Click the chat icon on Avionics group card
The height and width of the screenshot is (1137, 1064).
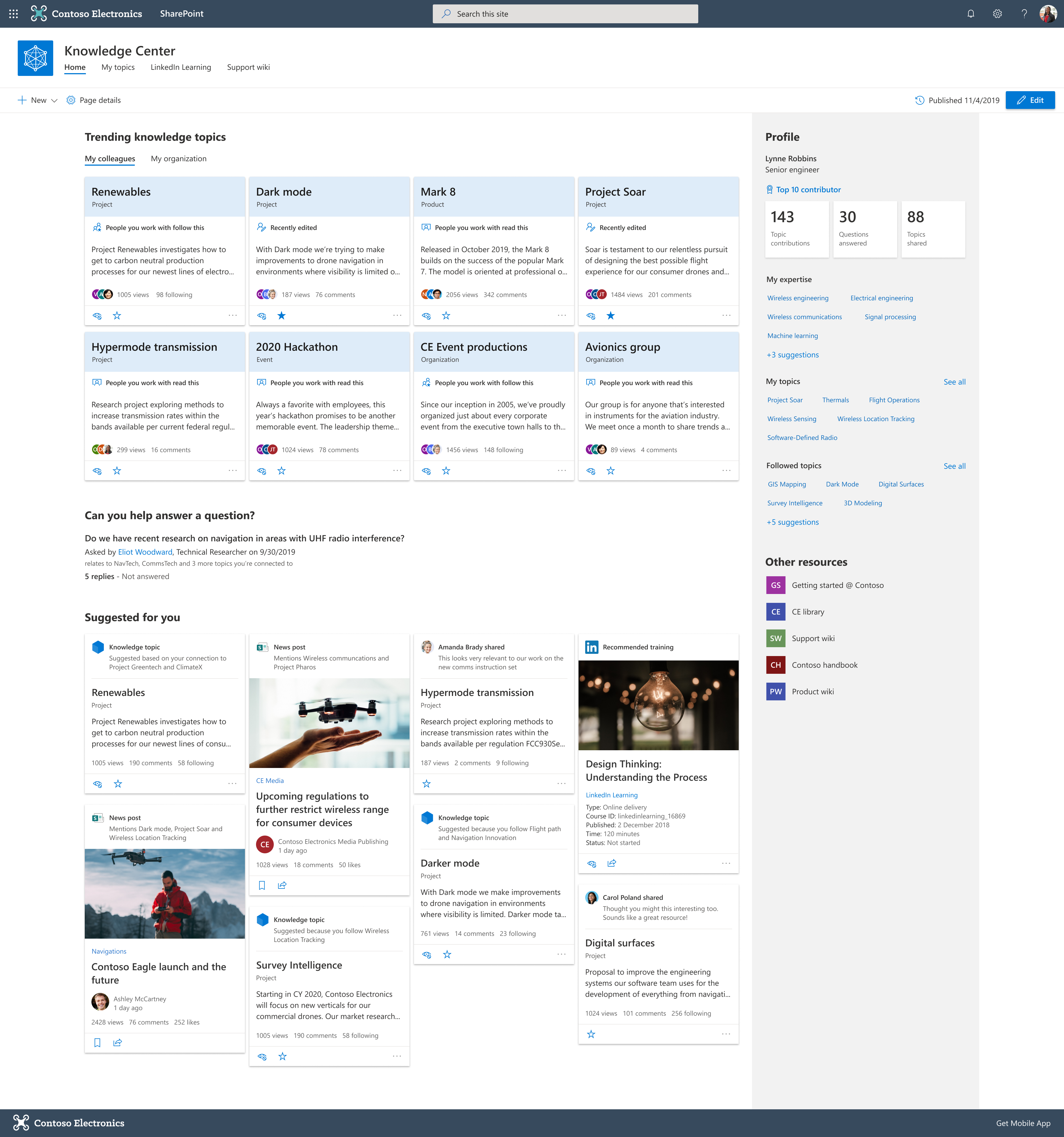pyautogui.click(x=591, y=471)
